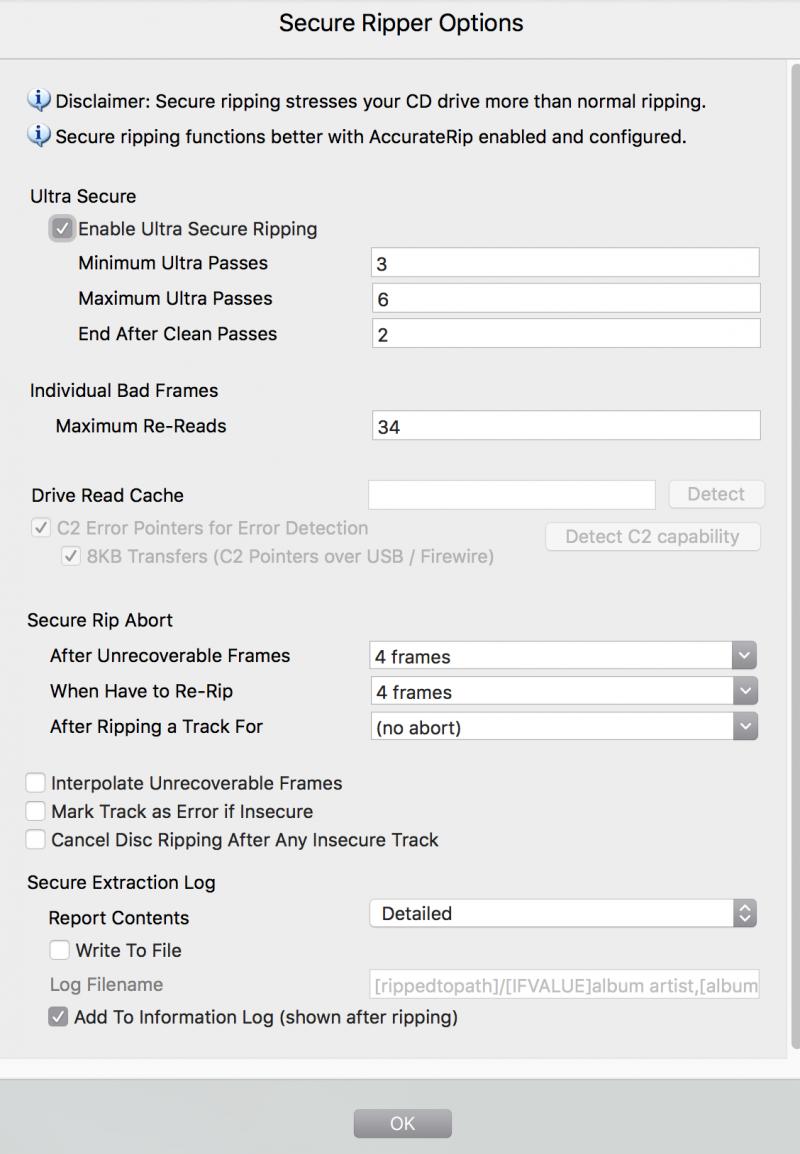This screenshot has width=800, height=1154.
Task: Open the After Unrecoverable Frames dropdown
Action: (x=562, y=656)
